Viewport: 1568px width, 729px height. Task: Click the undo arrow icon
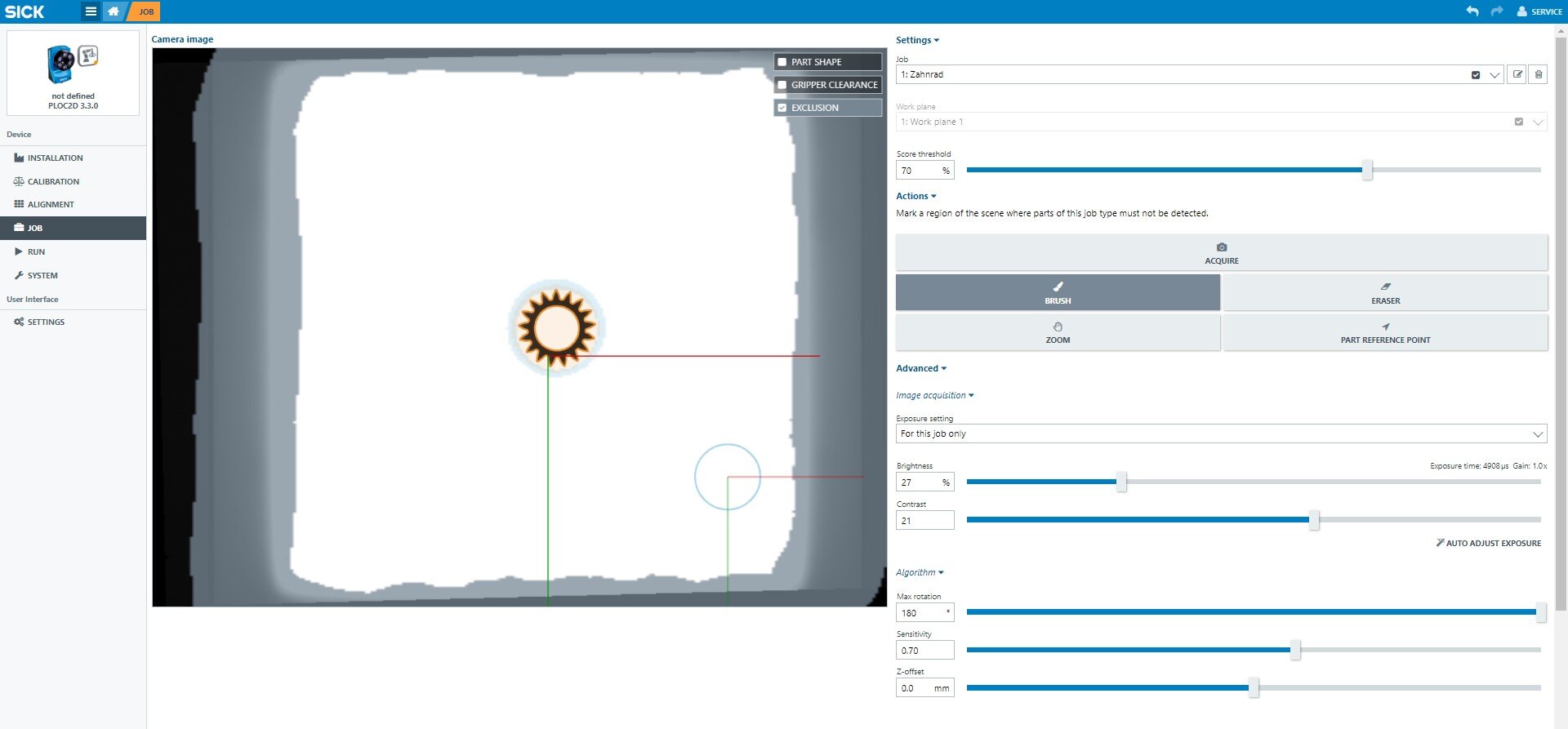click(x=1472, y=11)
